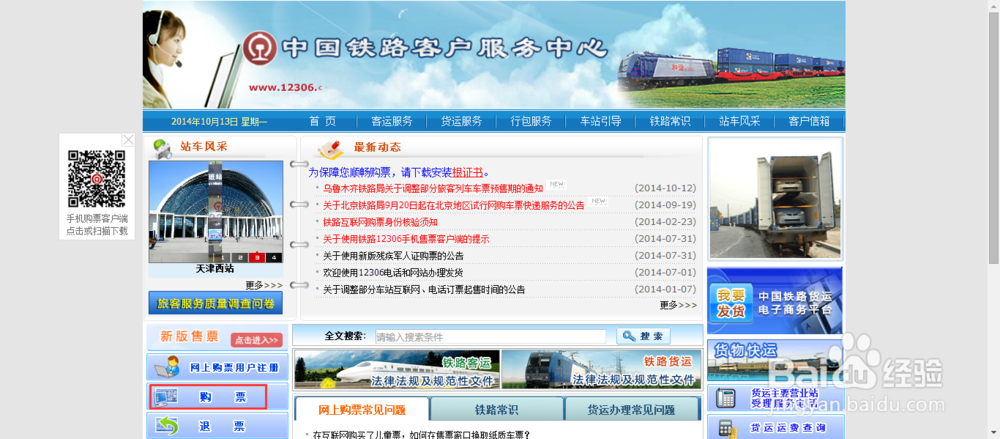The height and width of the screenshot is (439, 1000).
Task: Switch to 铁路常识 tab
Action: coord(497,410)
